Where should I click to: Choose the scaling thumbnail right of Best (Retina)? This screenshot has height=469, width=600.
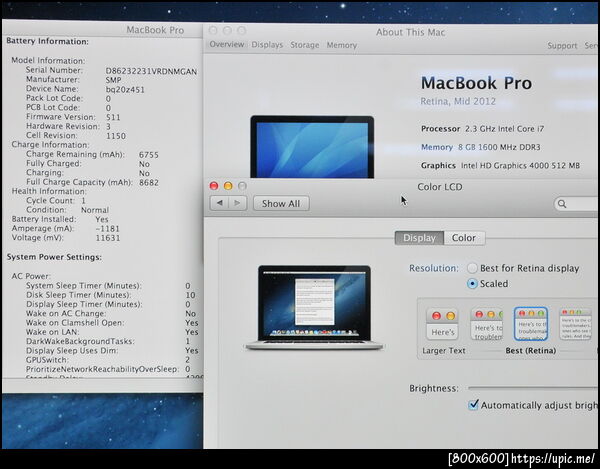click(576, 324)
